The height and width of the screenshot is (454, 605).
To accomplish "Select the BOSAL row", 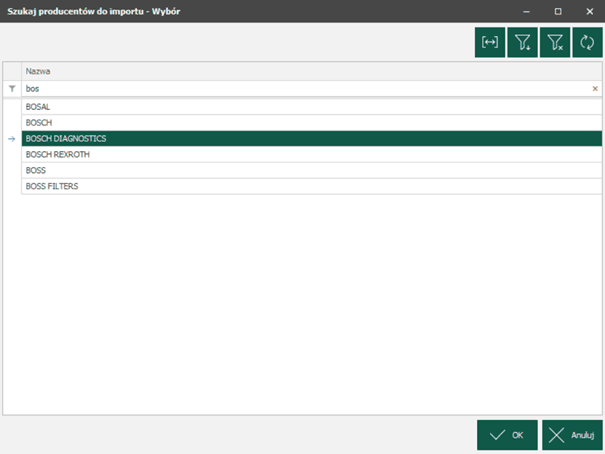I will [x=311, y=107].
